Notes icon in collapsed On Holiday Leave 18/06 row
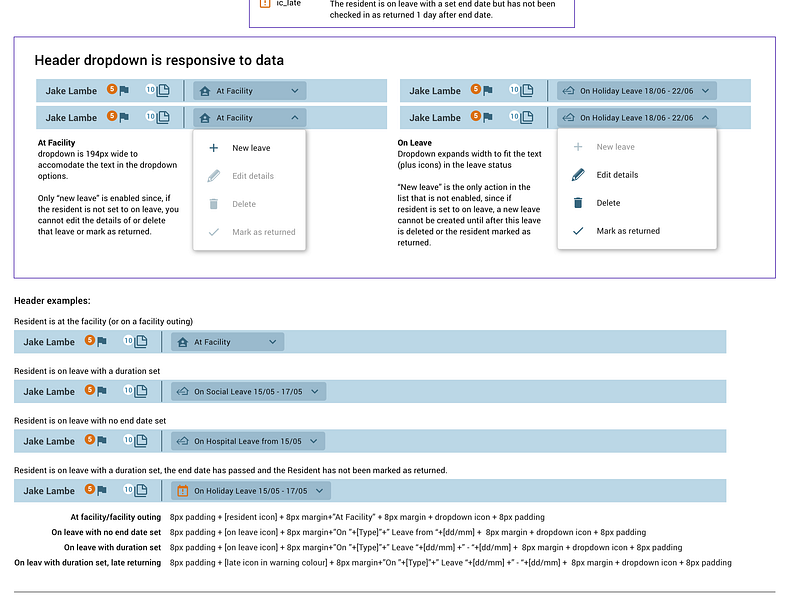The image size is (800, 600). coord(527,90)
